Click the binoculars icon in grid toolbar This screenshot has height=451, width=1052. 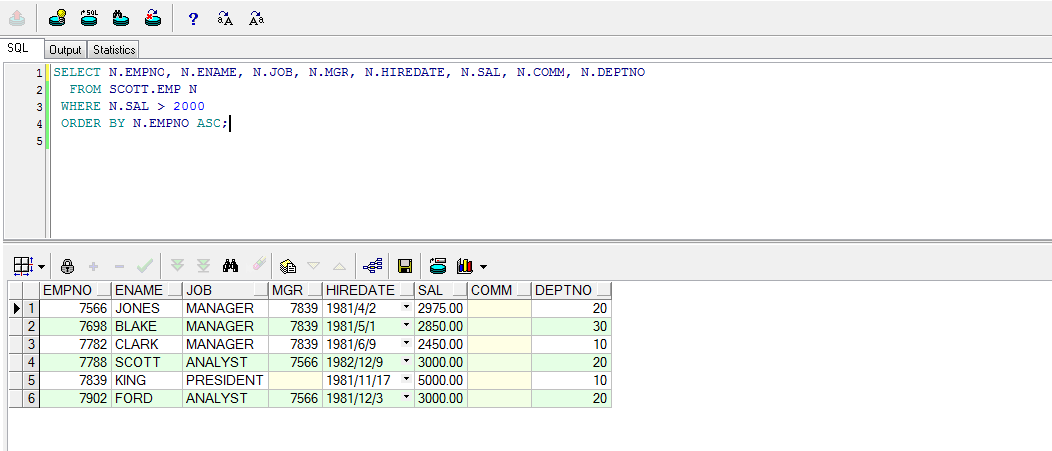231,266
